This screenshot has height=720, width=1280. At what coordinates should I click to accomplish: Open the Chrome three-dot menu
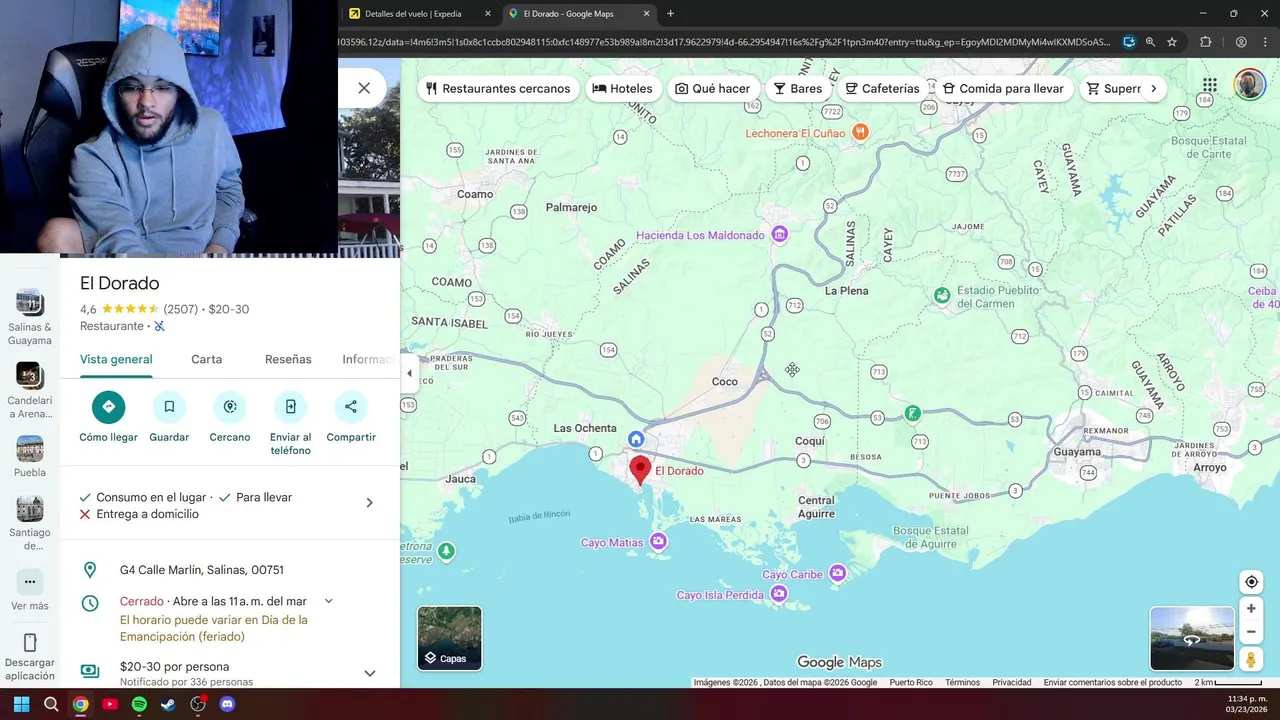point(1265,42)
